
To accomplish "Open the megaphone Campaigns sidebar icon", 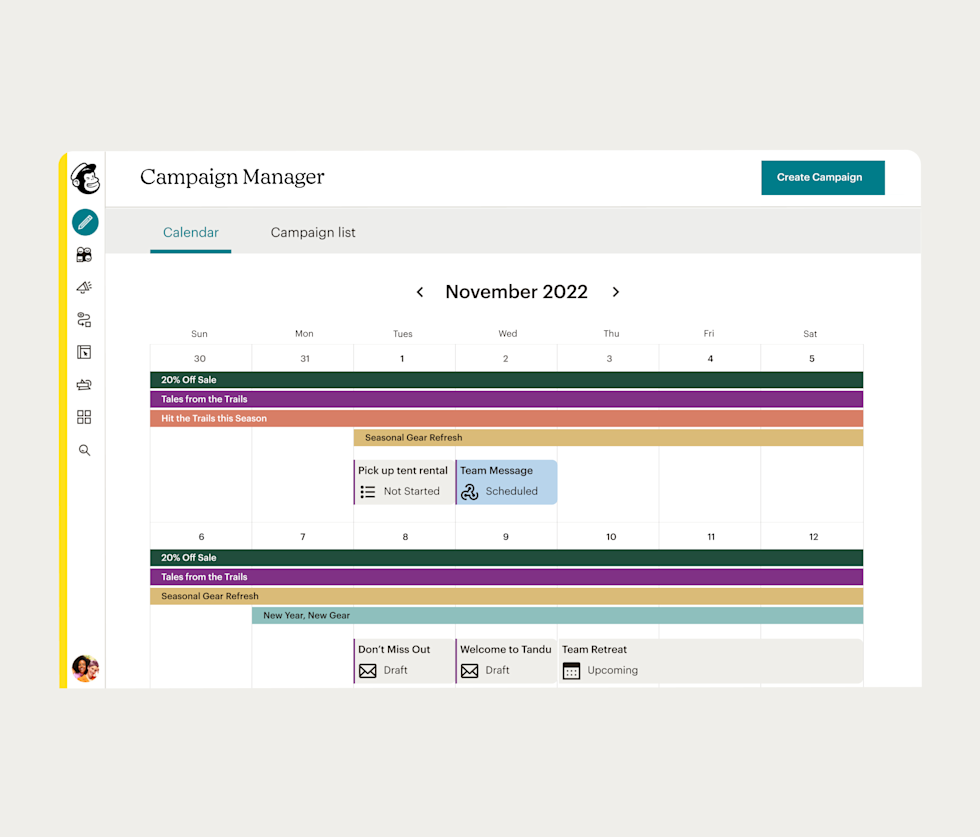I will coord(84,287).
